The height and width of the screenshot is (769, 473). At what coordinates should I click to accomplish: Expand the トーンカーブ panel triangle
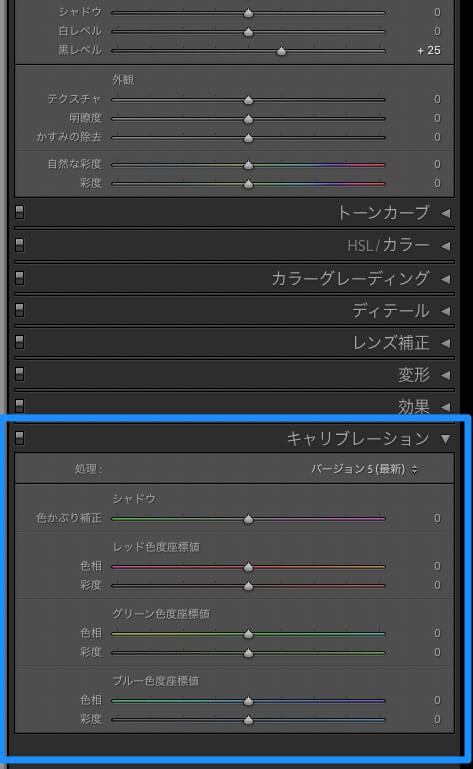[446, 213]
